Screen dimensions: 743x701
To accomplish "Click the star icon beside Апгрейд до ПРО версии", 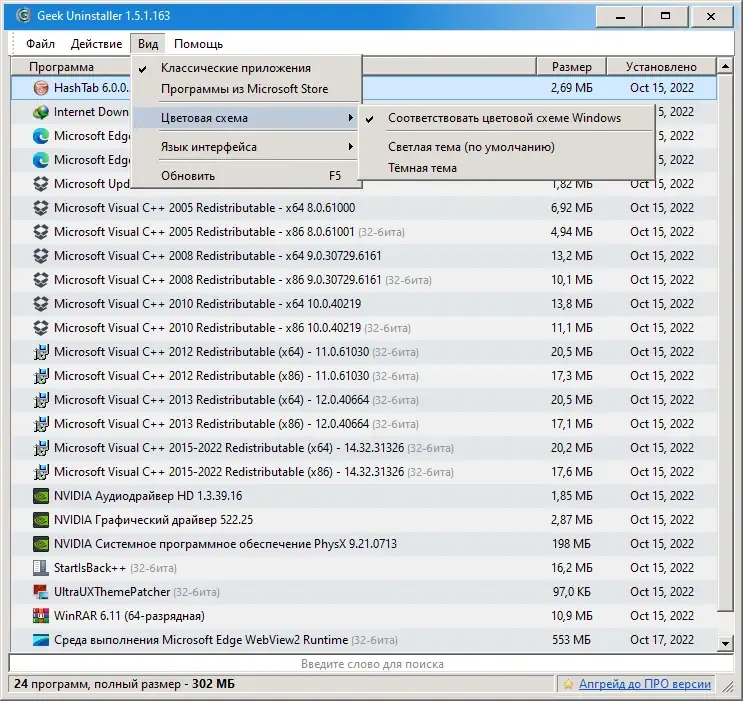I will (x=568, y=684).
